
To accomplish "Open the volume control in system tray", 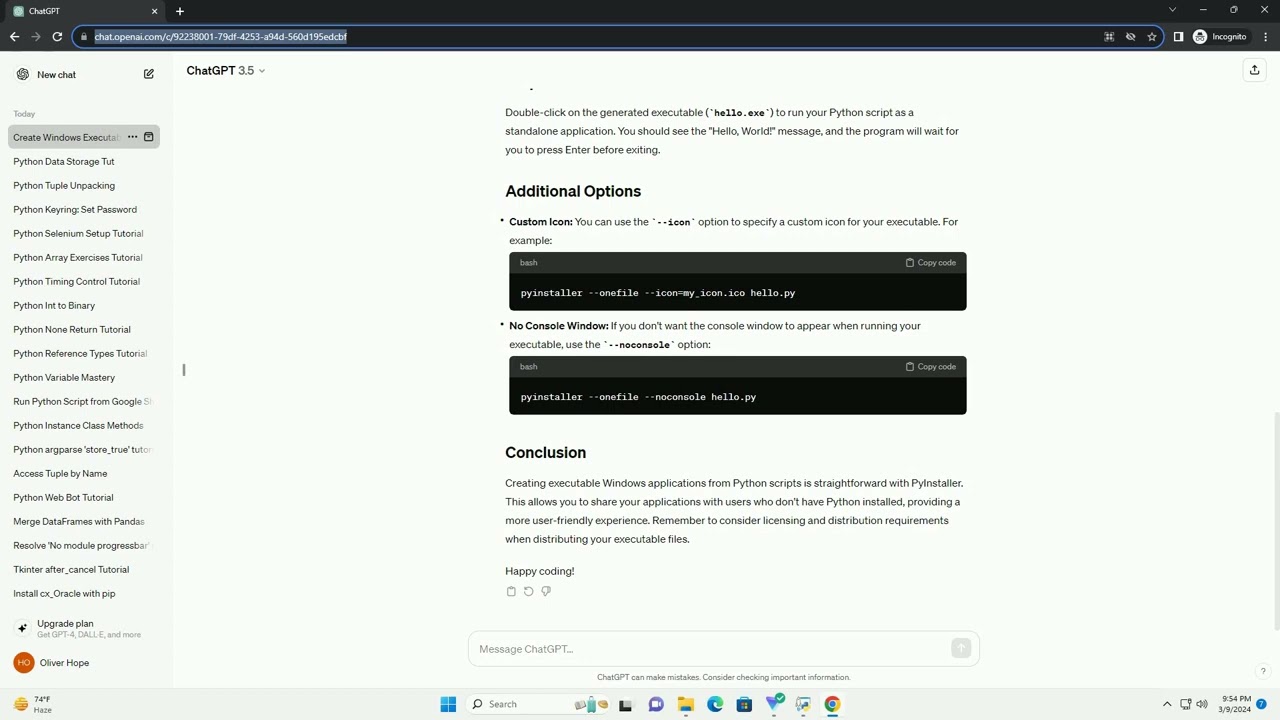I will click(1202, 704).
